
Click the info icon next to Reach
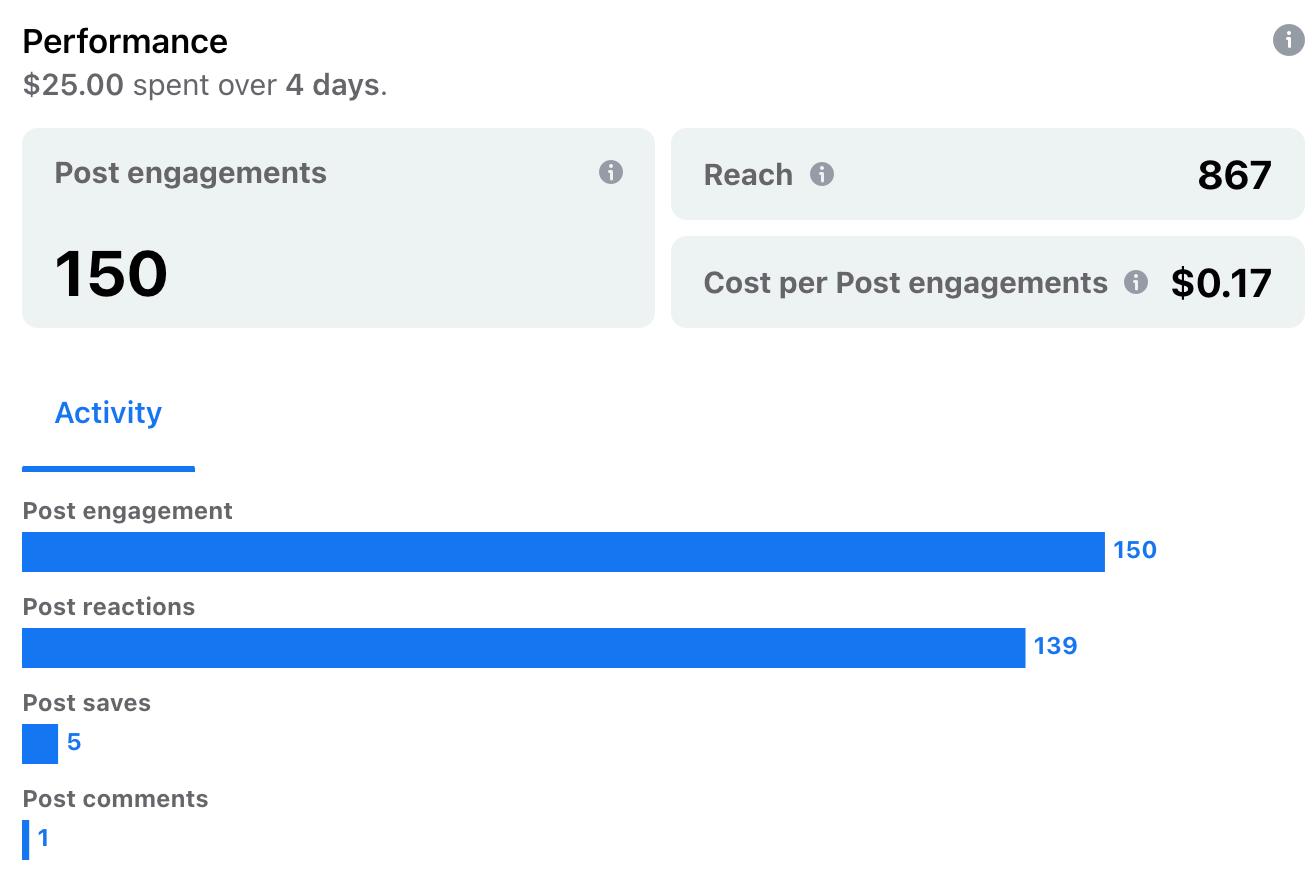click(822, 174)
